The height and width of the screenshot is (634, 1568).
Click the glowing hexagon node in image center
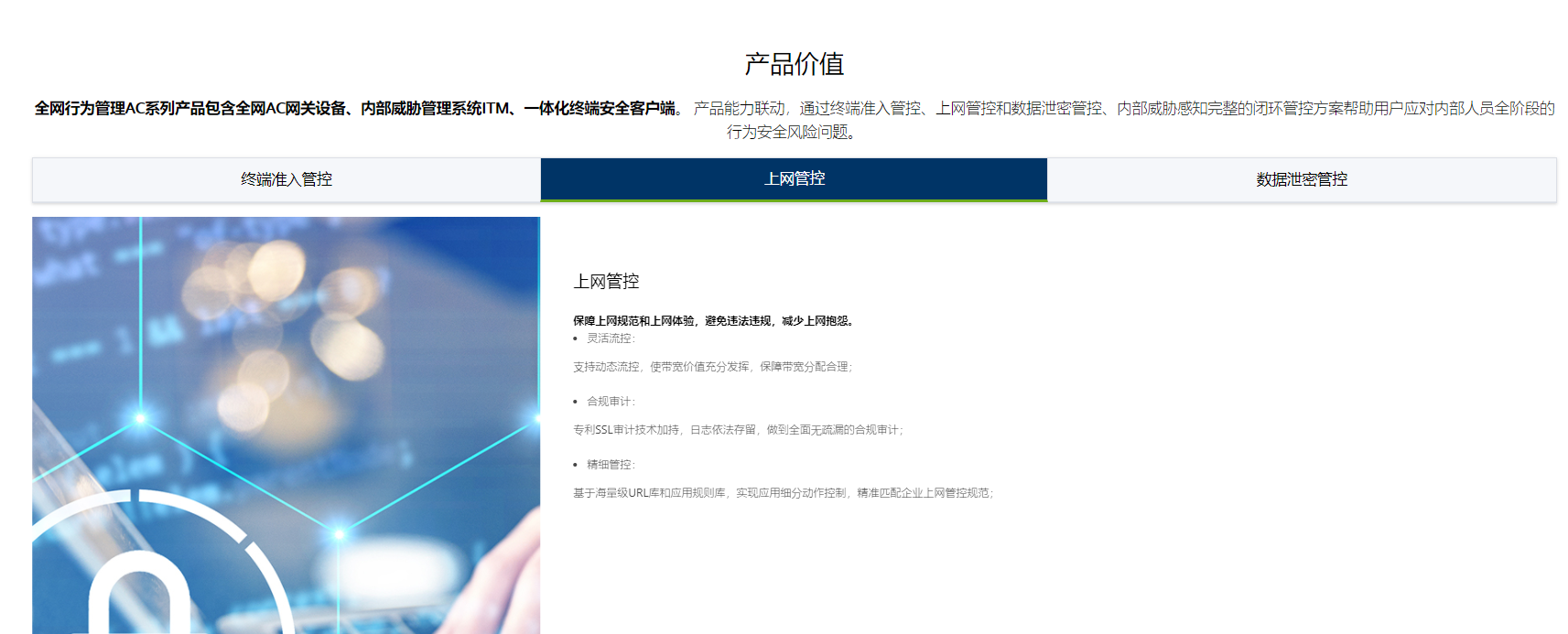click(339, 532)
